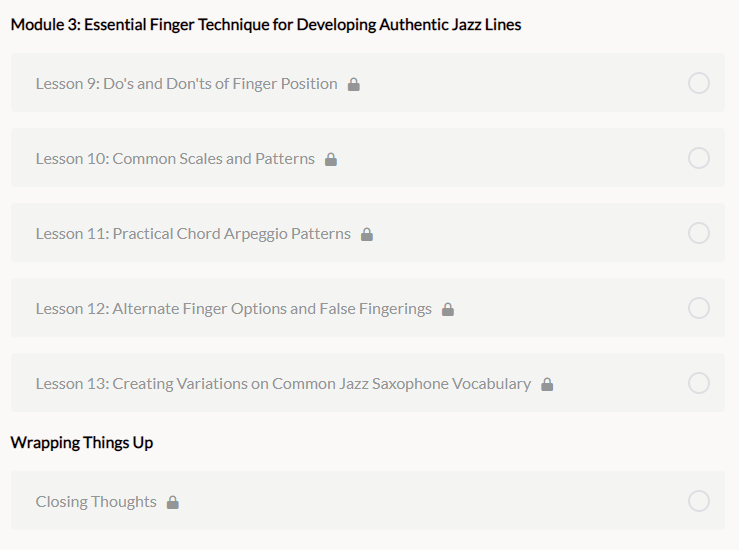Click the lock icon next to Lesson 11

(367, 234)
